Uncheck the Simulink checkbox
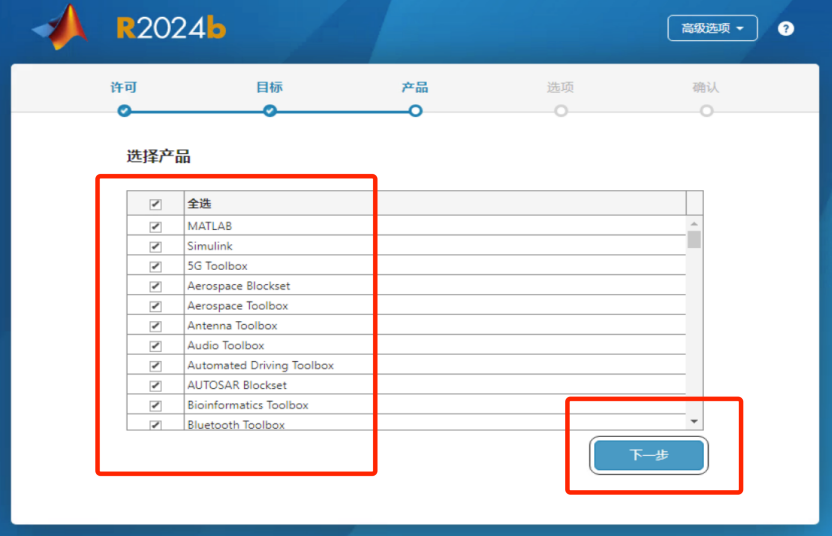The height and width of the screenshot is (536, 832). point(155,246)
